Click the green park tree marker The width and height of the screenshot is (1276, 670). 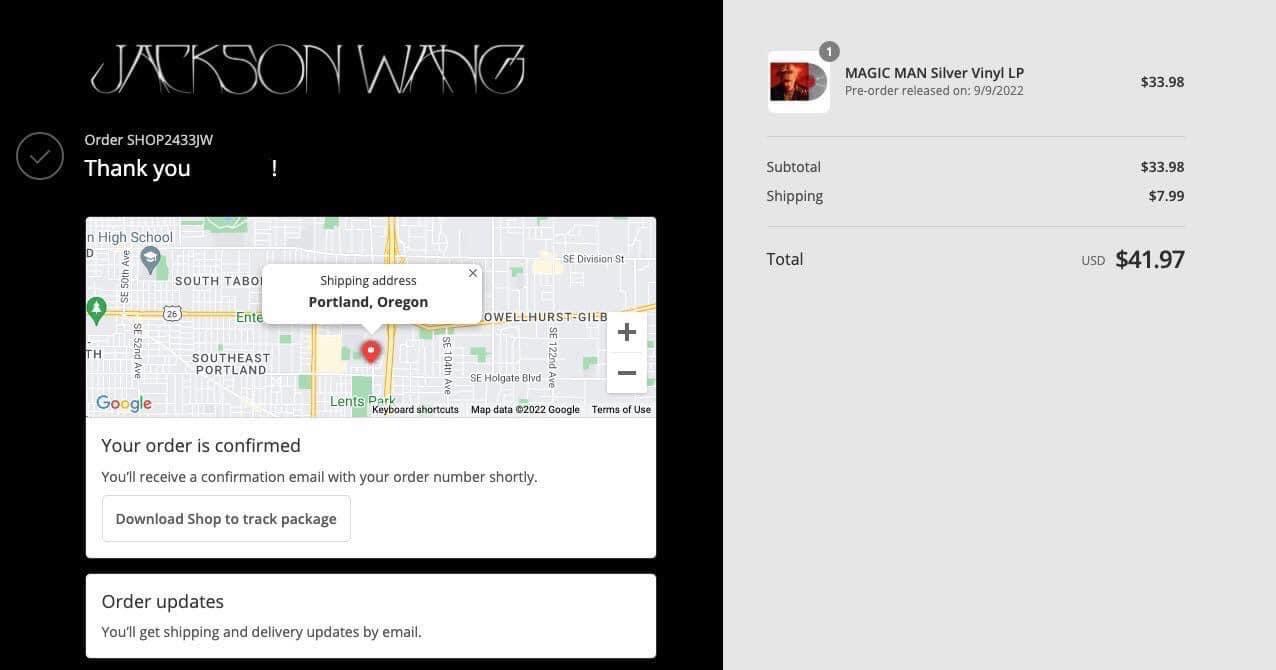[x=97, y=310]
